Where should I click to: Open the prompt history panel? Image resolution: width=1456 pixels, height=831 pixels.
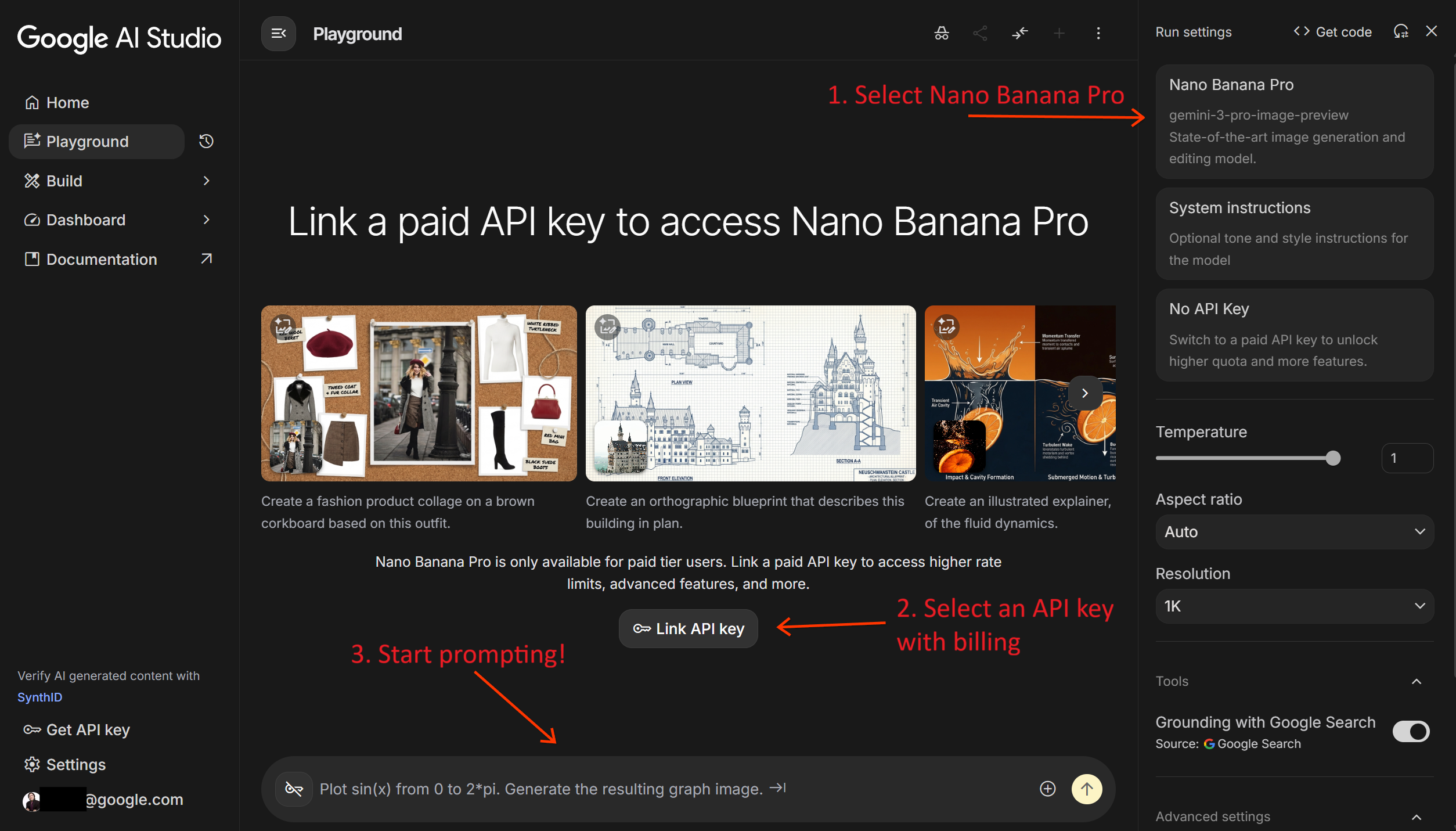(206, 141)
